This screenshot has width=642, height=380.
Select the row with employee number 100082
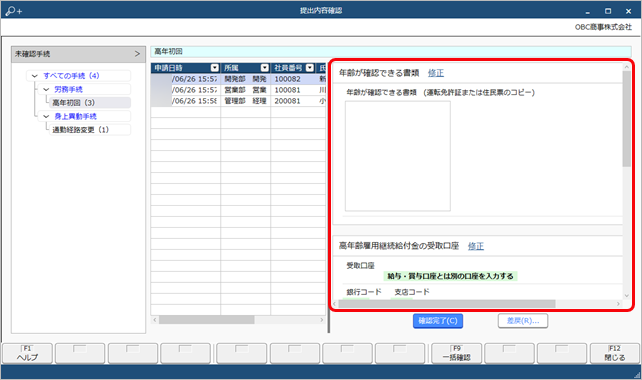238,79
